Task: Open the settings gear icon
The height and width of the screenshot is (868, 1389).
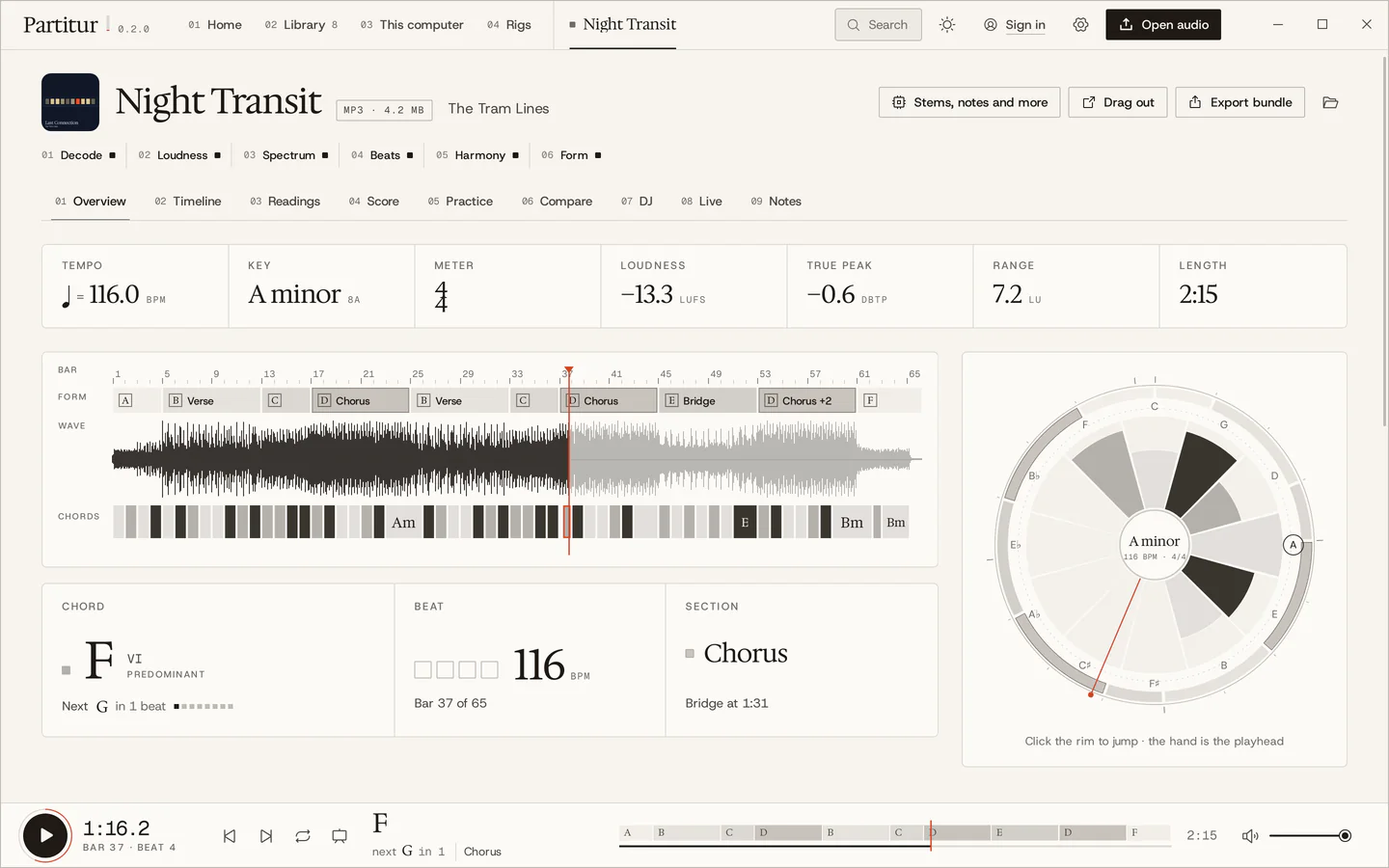Action: point(1080,25)
